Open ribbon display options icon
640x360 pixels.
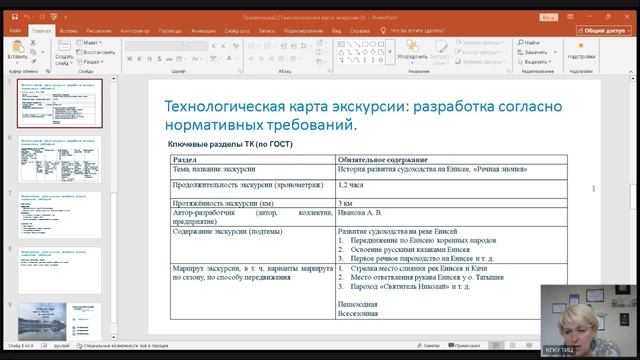point(570,17)
